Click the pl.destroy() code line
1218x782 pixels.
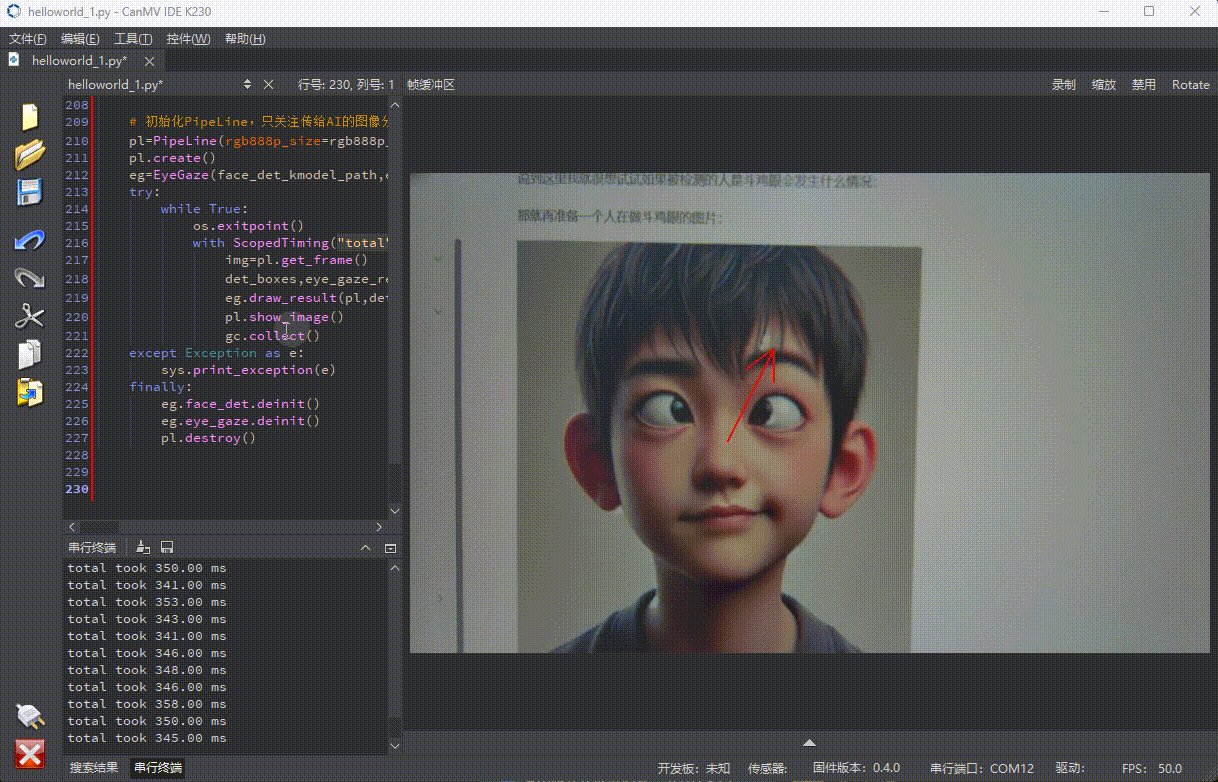click(x=208, y=438)
